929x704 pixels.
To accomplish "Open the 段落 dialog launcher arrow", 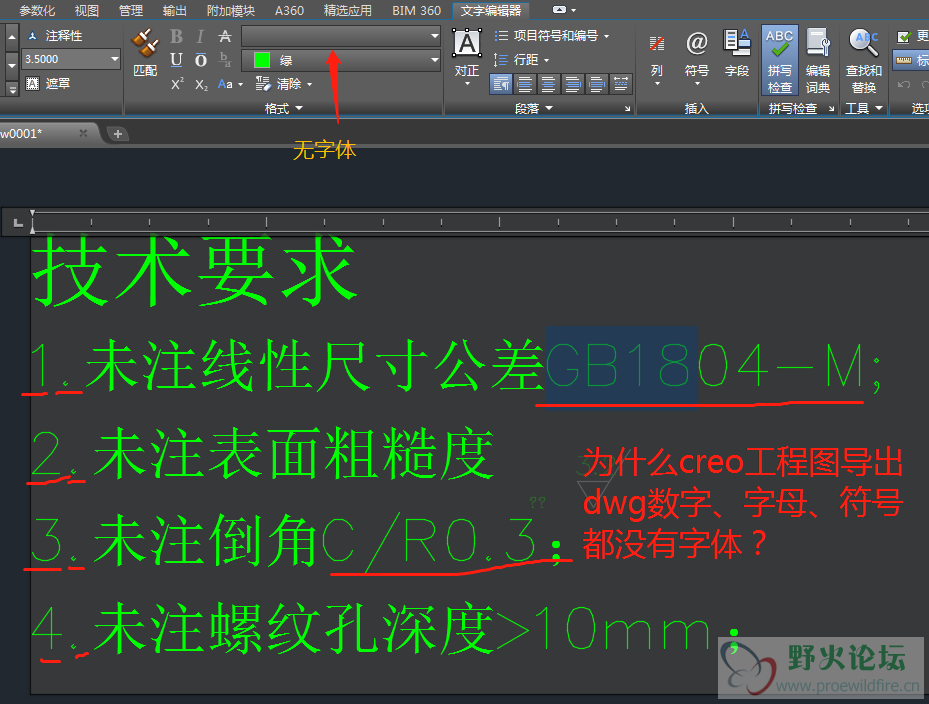I will coord(627,108).
